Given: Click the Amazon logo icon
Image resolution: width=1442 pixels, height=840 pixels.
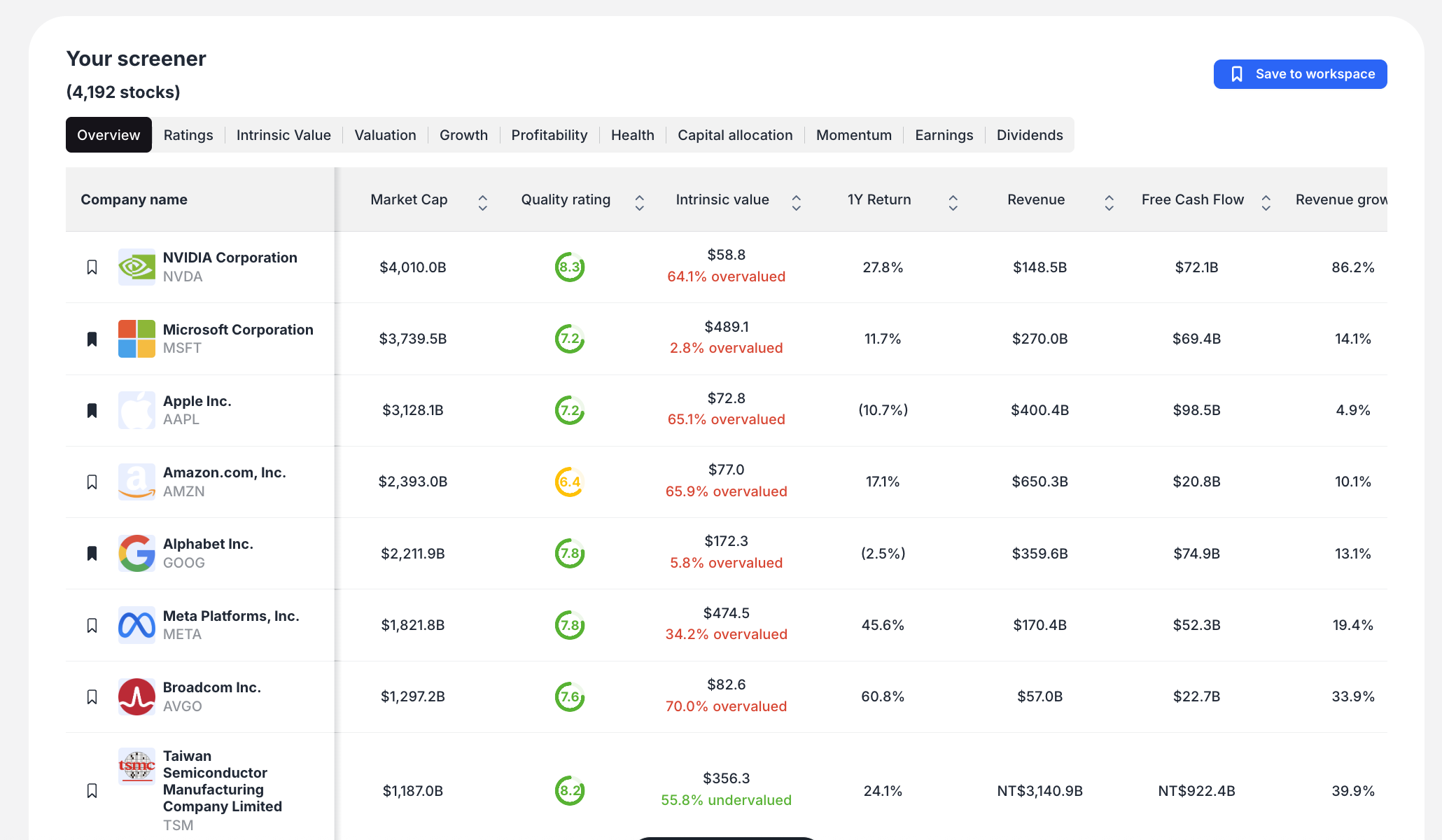Looking at the screenshot, I should [136, 482].
